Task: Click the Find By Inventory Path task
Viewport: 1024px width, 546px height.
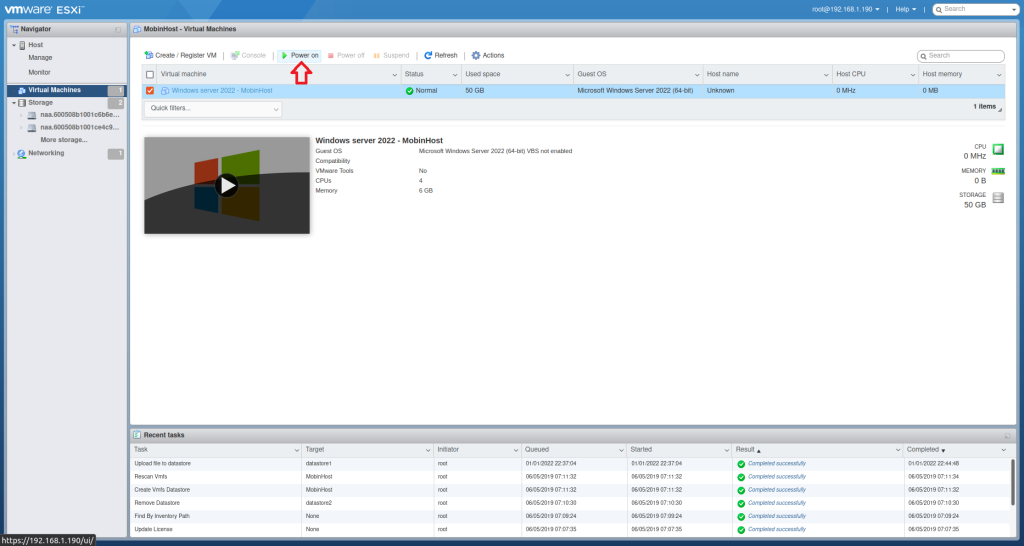Action: pyautogui.click(x=162, y=517)
